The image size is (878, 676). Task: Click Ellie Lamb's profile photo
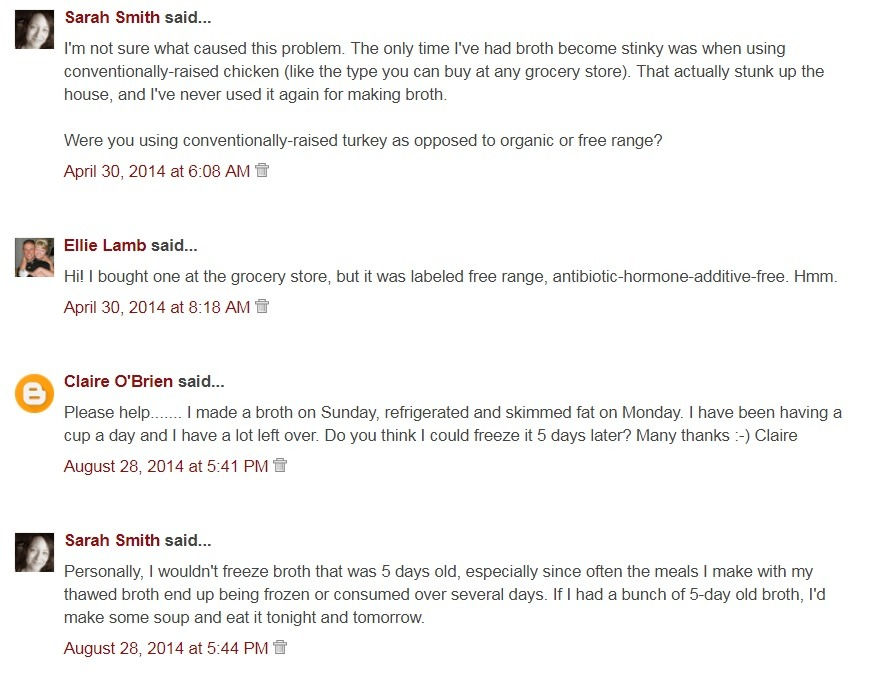coord(34,257)
